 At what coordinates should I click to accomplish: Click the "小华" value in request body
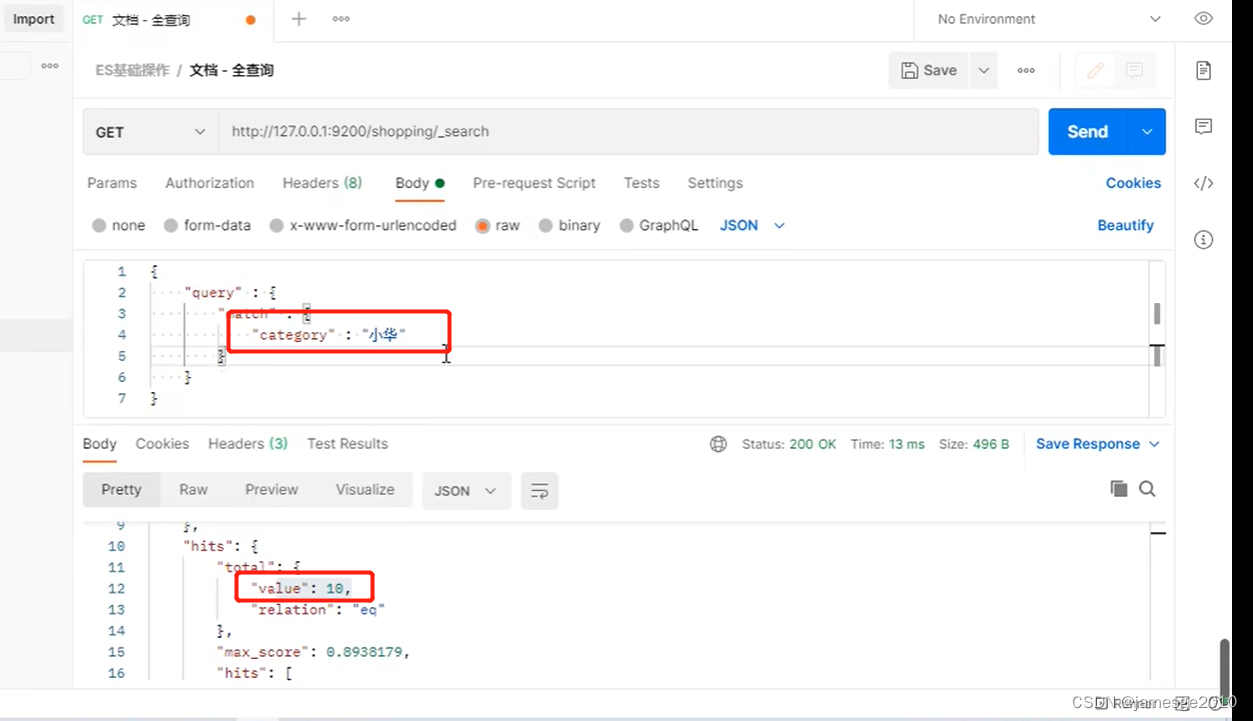pyautogui.click(x=384, y=335)
